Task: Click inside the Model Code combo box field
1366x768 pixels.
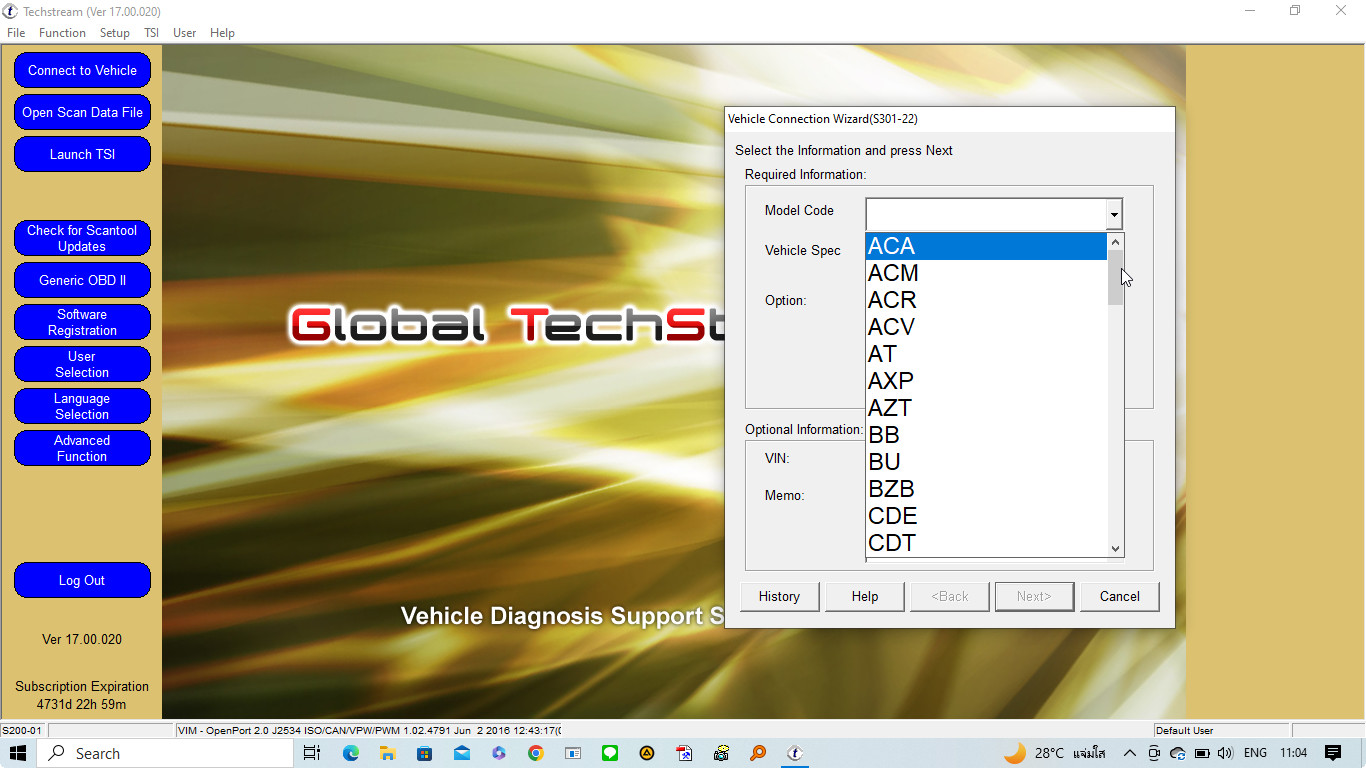Action: coord(986,214)
